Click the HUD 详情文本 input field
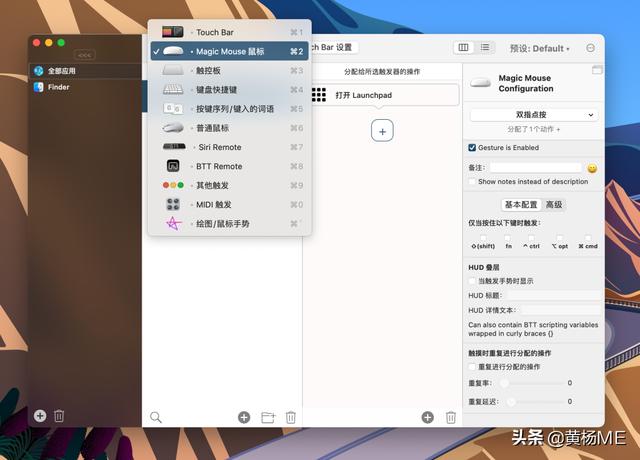The width and height of the screenshot is (640, 460). click(x=560, y=310)
